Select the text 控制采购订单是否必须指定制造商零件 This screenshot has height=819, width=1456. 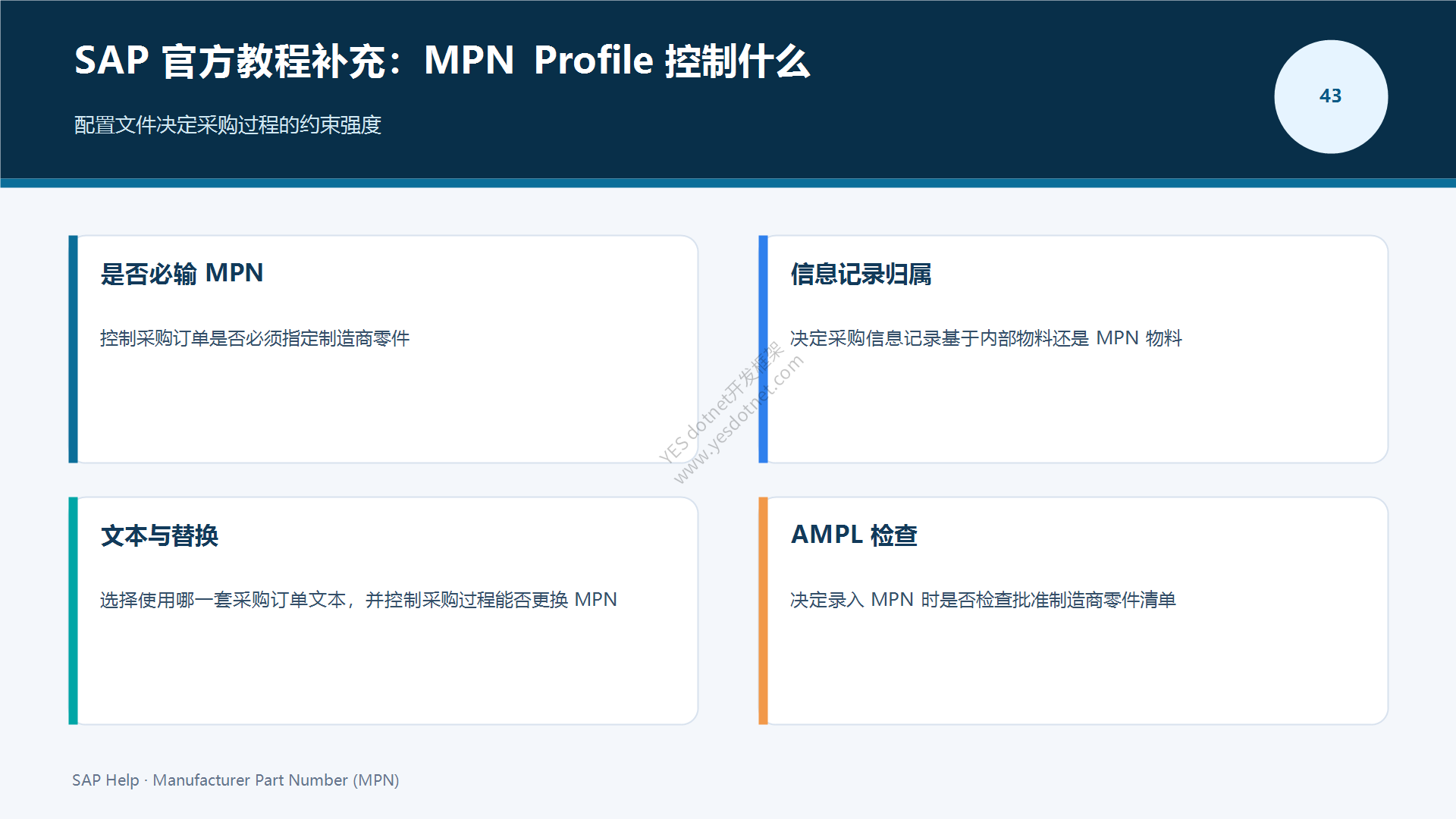255,338
